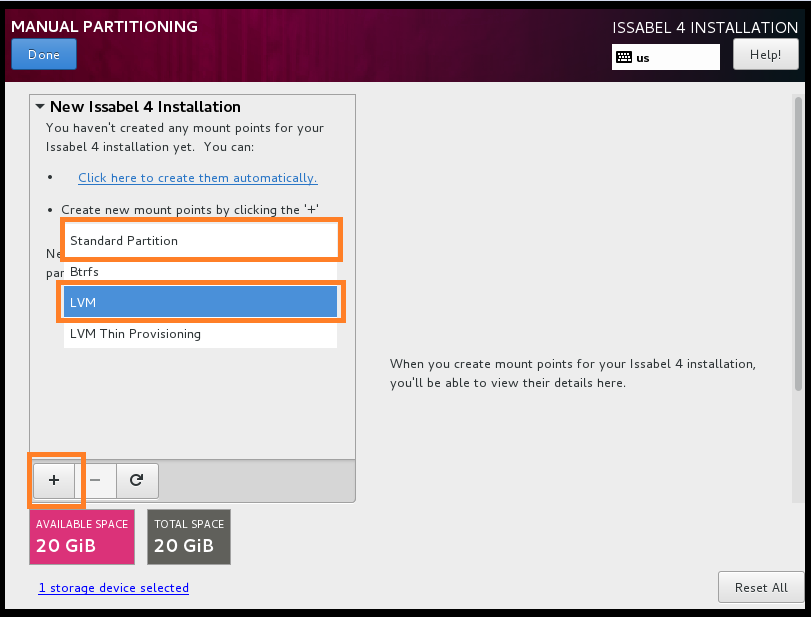The width and height of the screenshot is (811, 617).
Task: Click the gray Total Space box
Action: (189, 536)
